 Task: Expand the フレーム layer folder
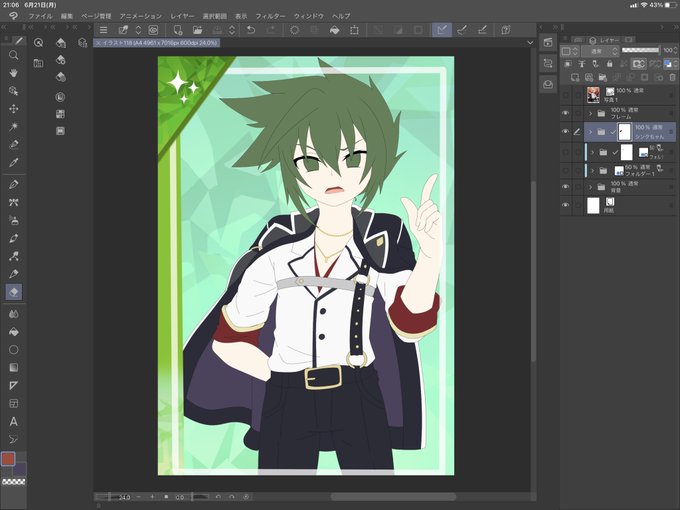(x=590, y=114)
